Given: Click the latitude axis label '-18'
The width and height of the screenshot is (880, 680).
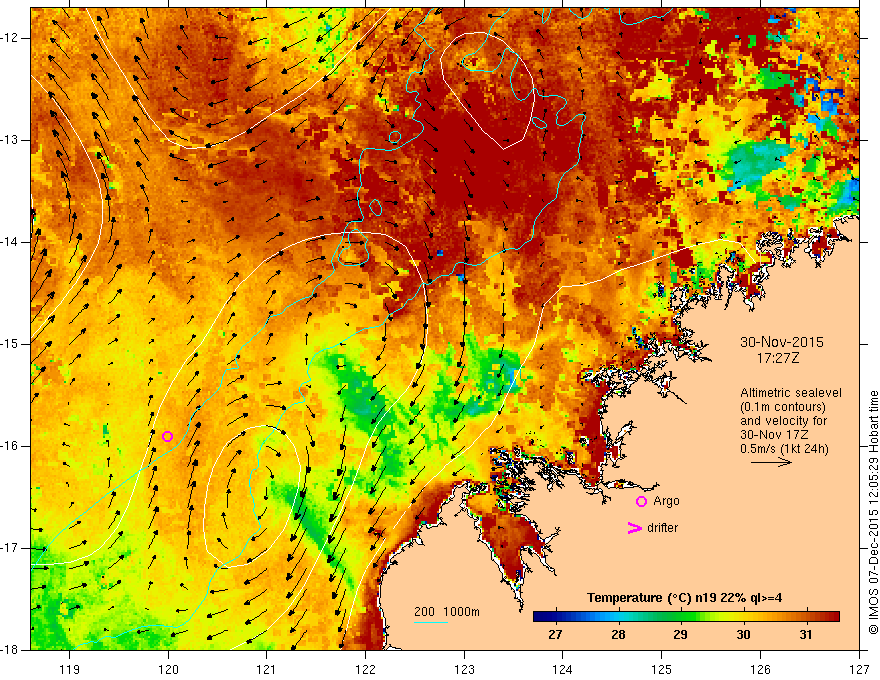Looking at the screenshot, I should click(10, 650).
